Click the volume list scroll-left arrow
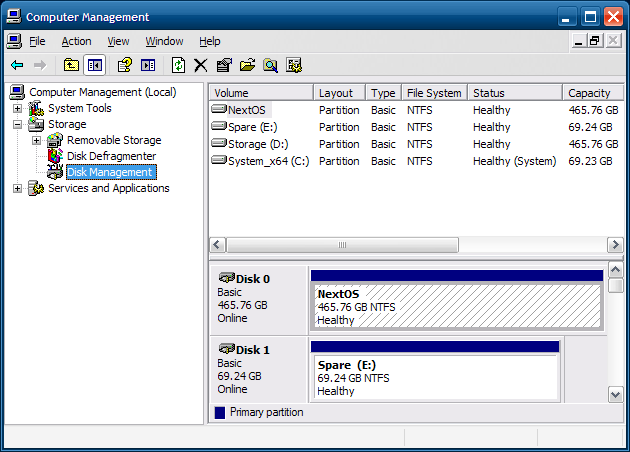 click(217, 245)
